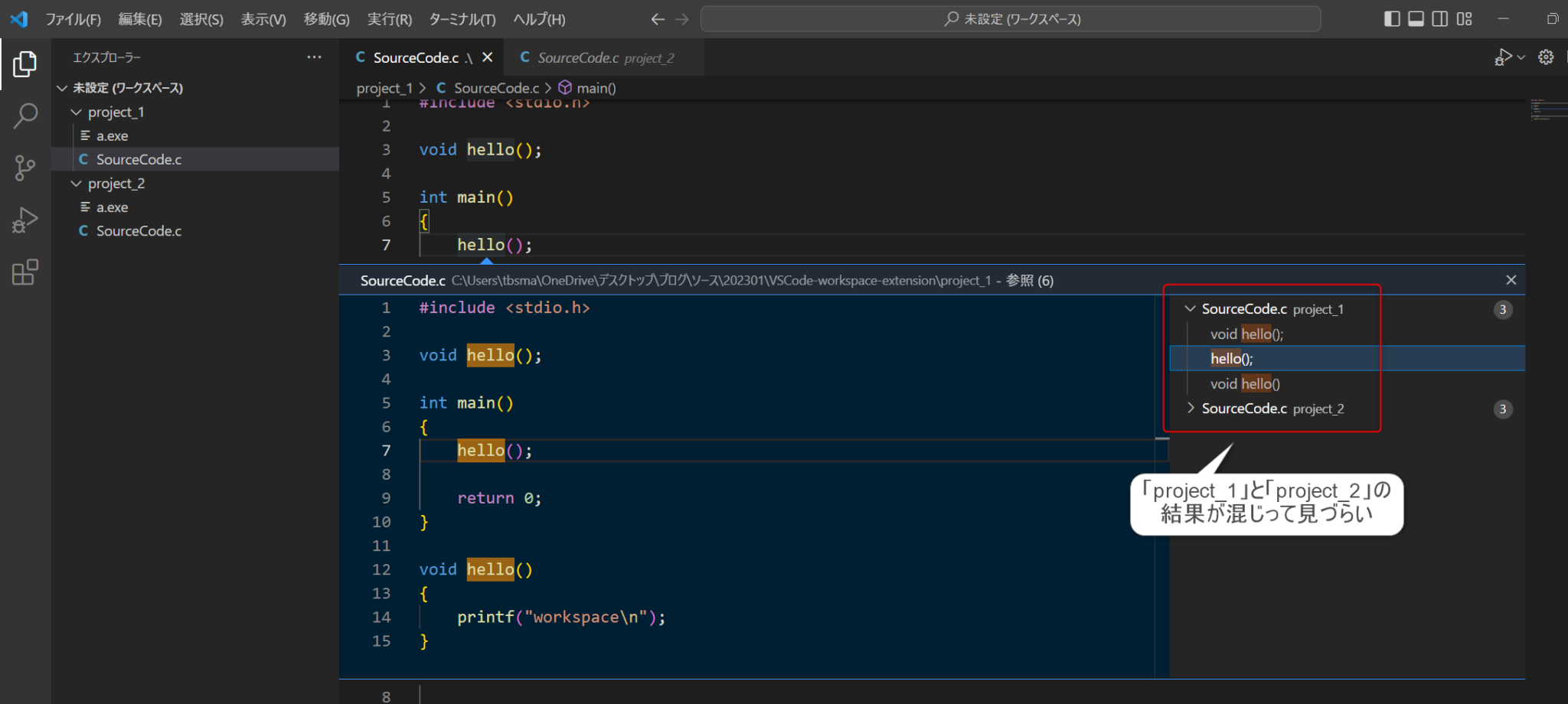This screenshot has width=1568, height=704.
Task: Open Explorer more actions menu
Action: [x=314, y=56]
